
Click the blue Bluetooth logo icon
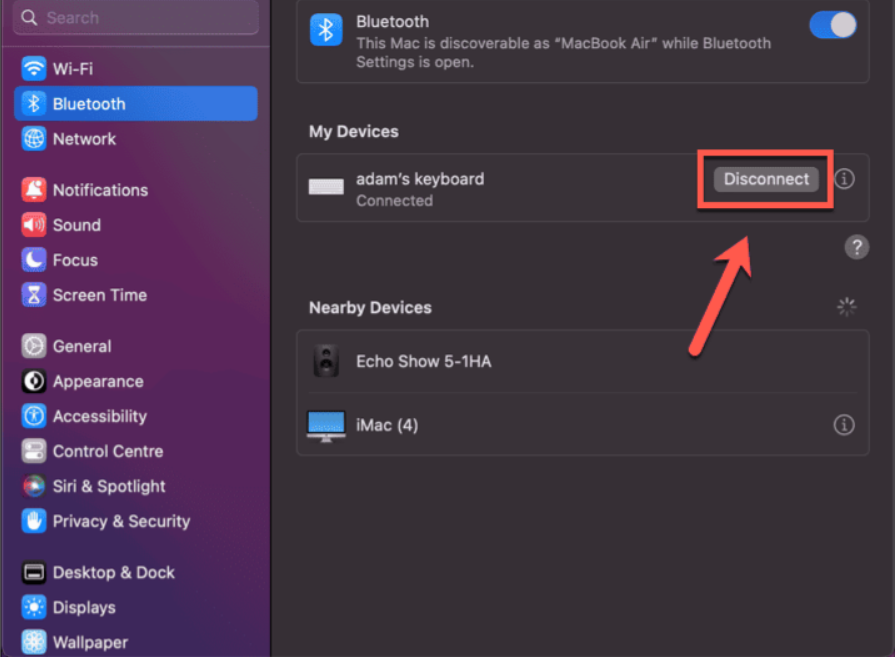[x=324, y=30]
